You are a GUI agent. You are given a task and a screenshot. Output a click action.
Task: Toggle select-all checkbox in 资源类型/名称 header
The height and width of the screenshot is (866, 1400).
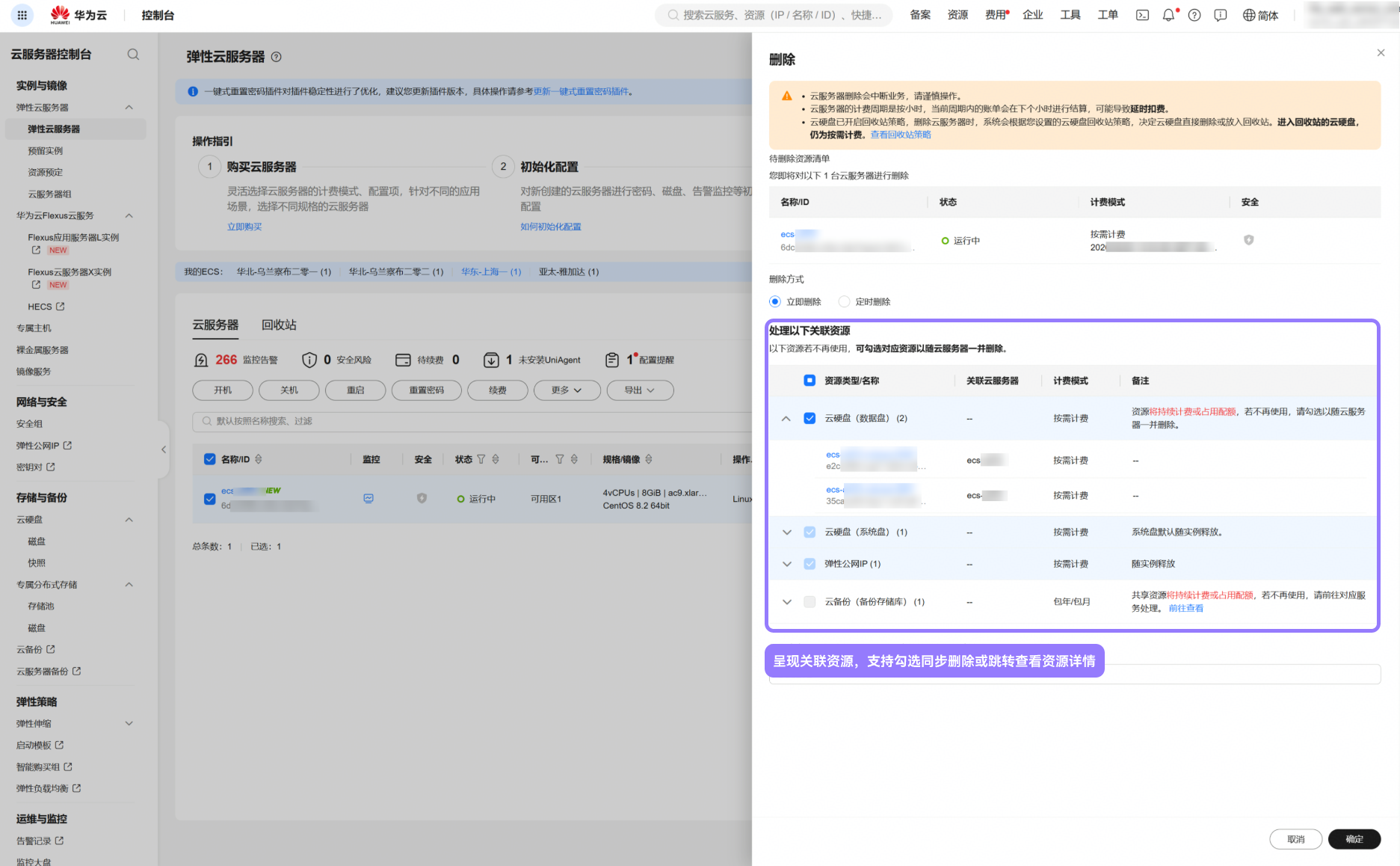(810, 380)
